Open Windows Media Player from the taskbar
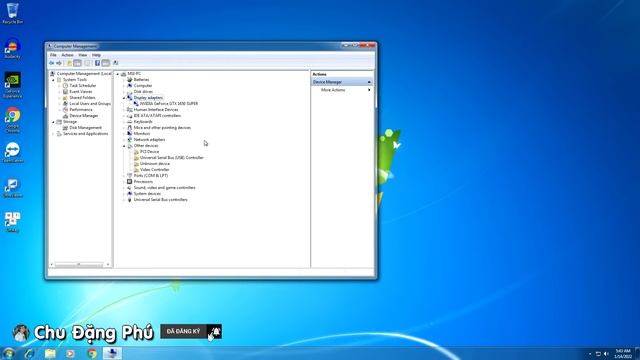Viewport: 640px width, 360px height. click(70, 353)
